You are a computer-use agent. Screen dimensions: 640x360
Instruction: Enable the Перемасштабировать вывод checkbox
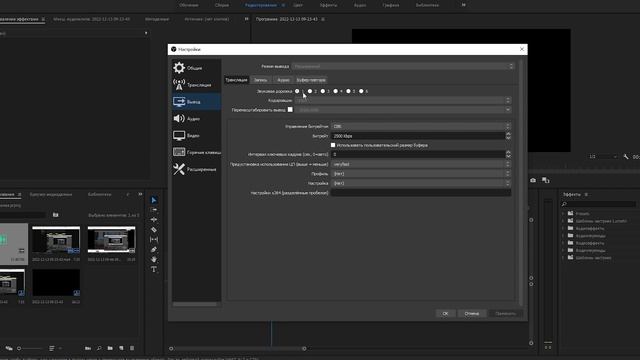click(290, 109)
